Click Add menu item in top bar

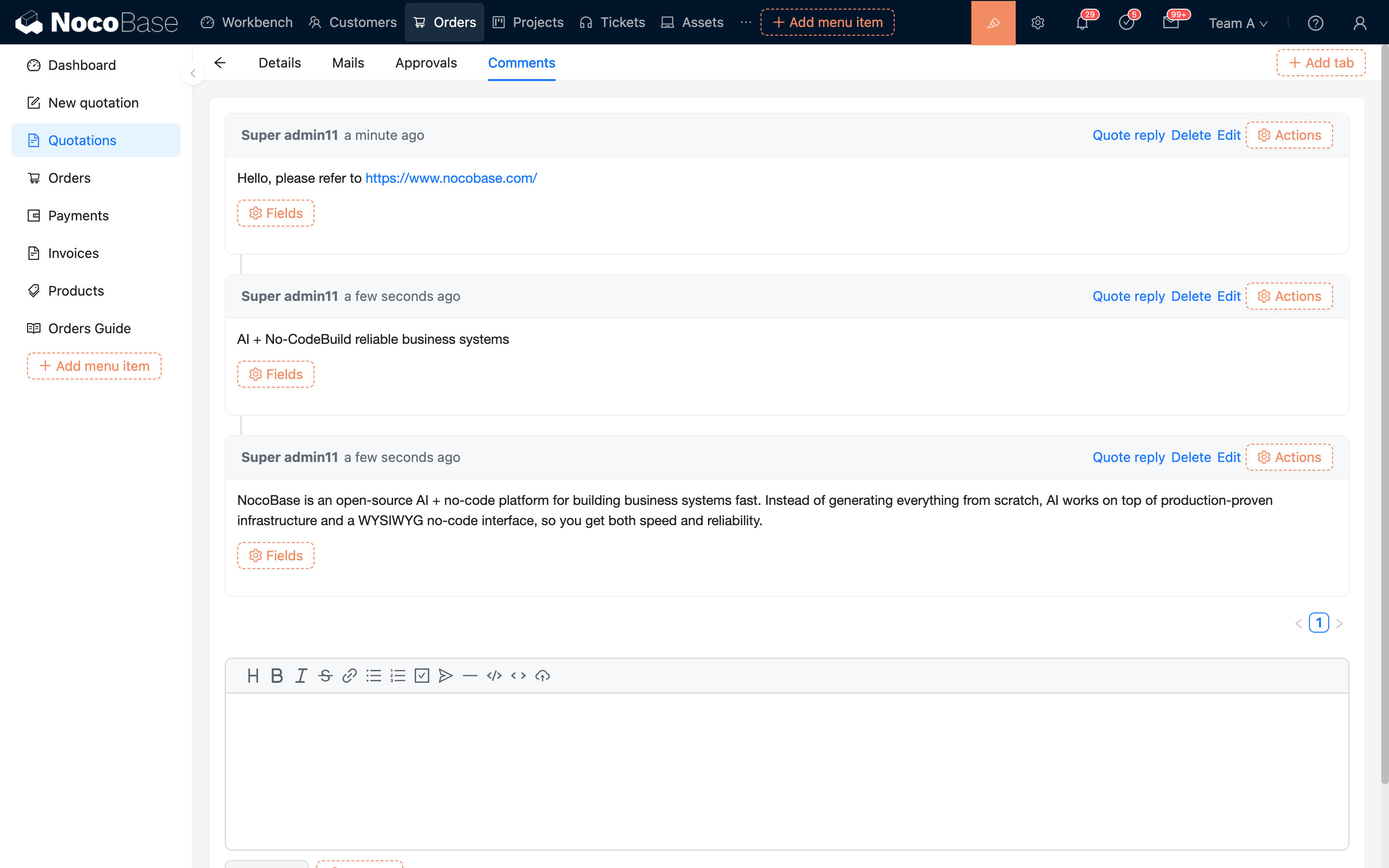coord(827,22)
